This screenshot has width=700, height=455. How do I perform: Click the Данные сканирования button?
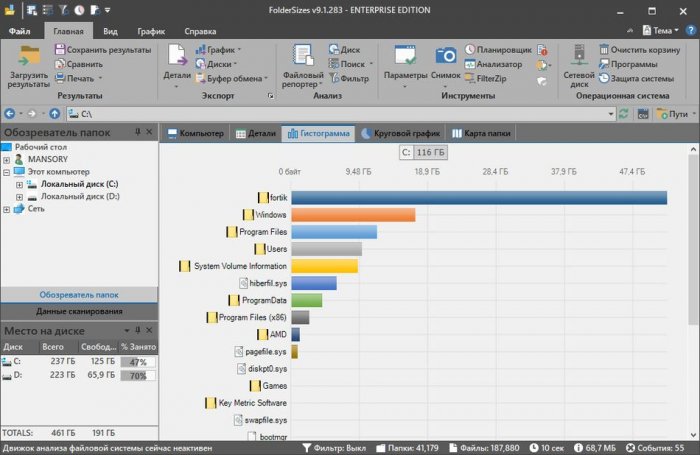79,311
